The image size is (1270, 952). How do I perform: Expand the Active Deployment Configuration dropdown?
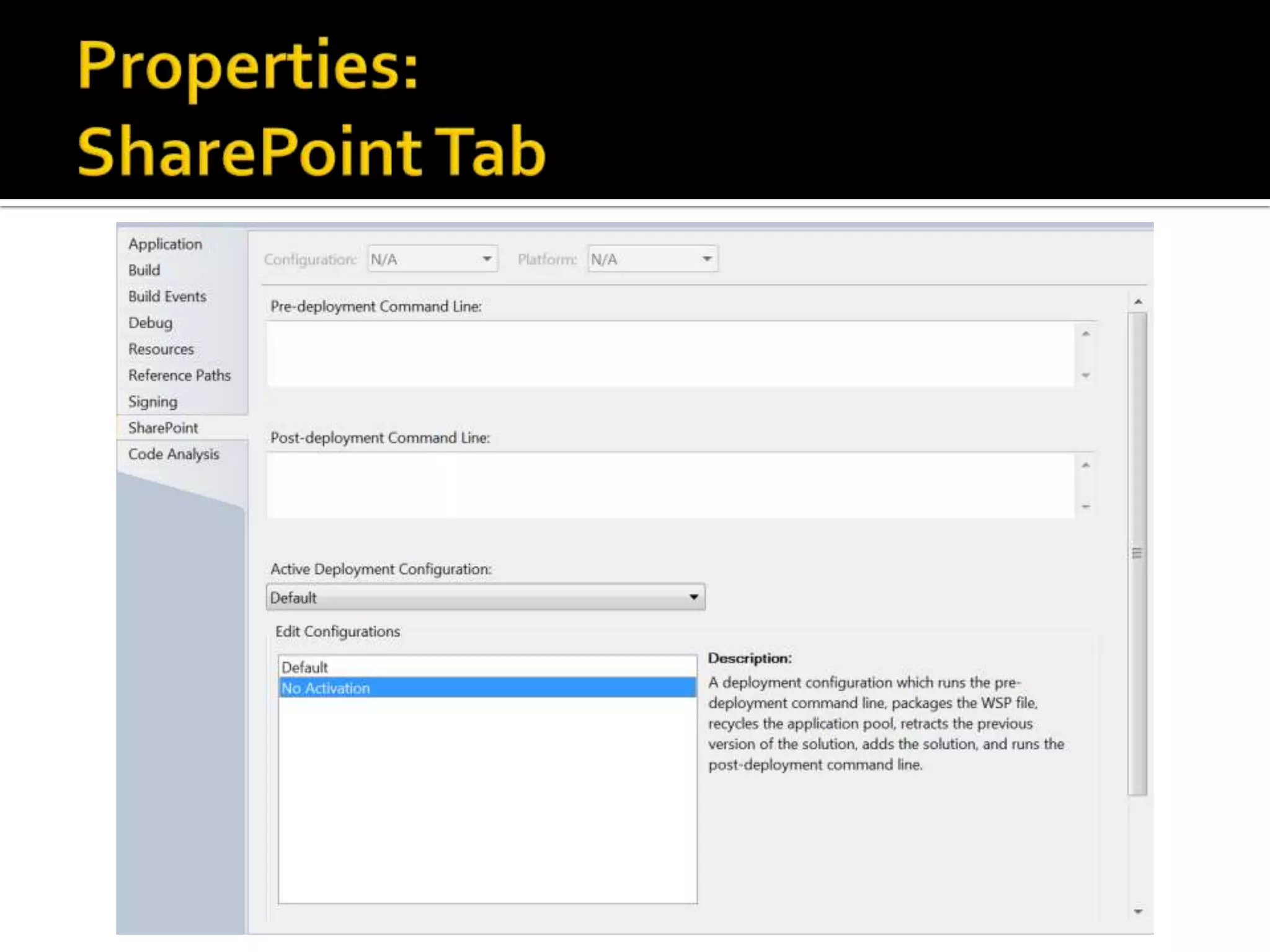[x=486, y=597]
